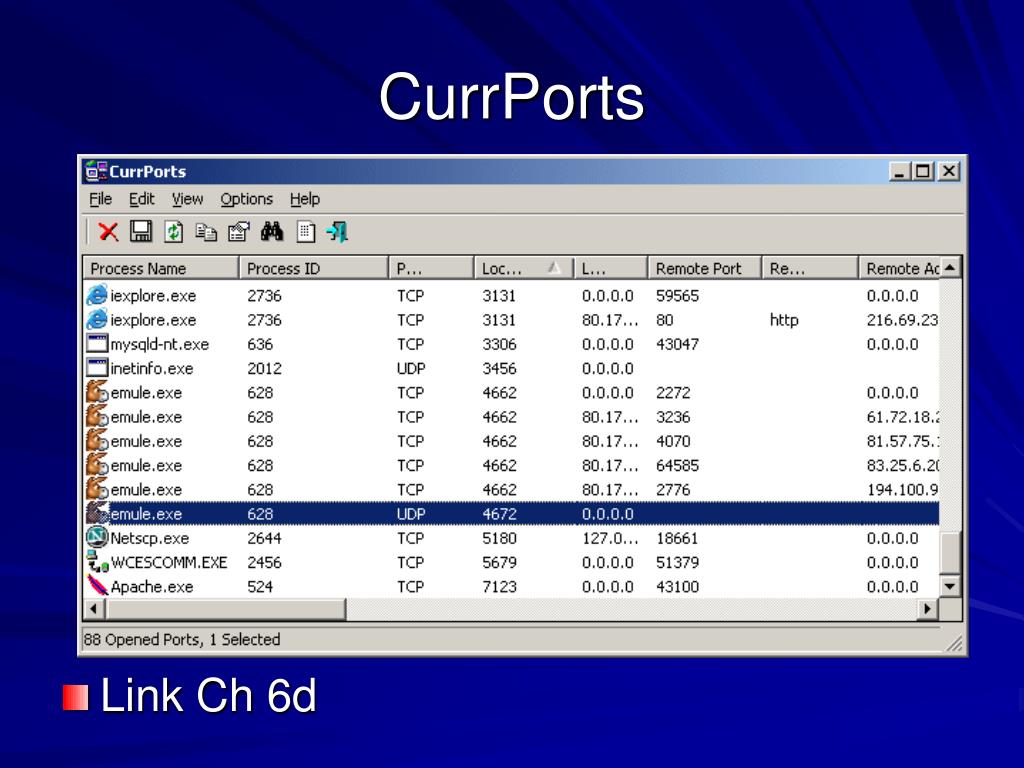Sort by the P... protocol column header
1024x768 pixels.
[x=431, y=268]
